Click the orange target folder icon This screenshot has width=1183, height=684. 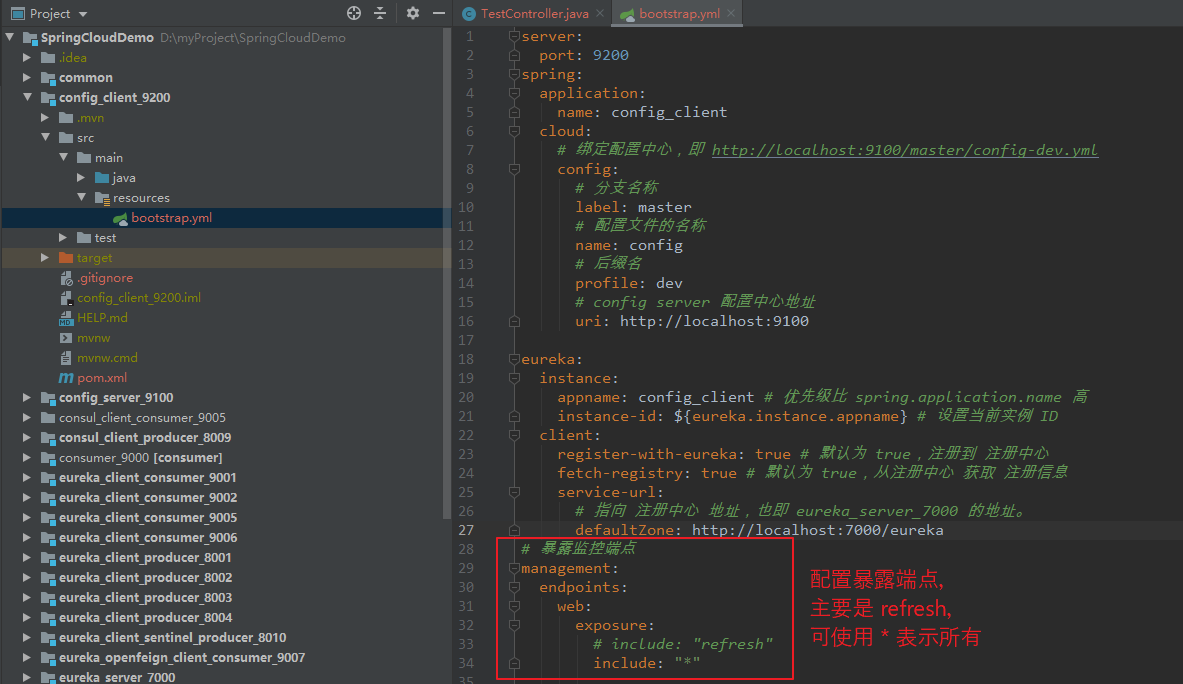click(x=66, y=258)
